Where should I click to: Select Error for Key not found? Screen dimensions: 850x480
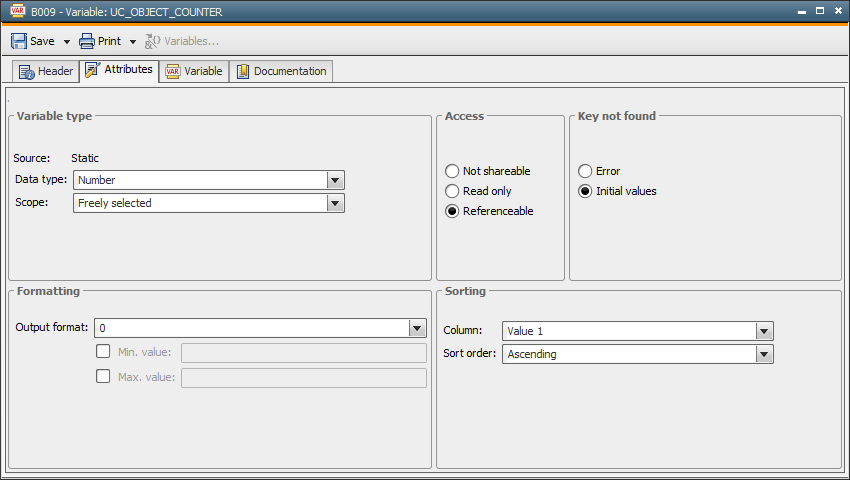(586, 171)
